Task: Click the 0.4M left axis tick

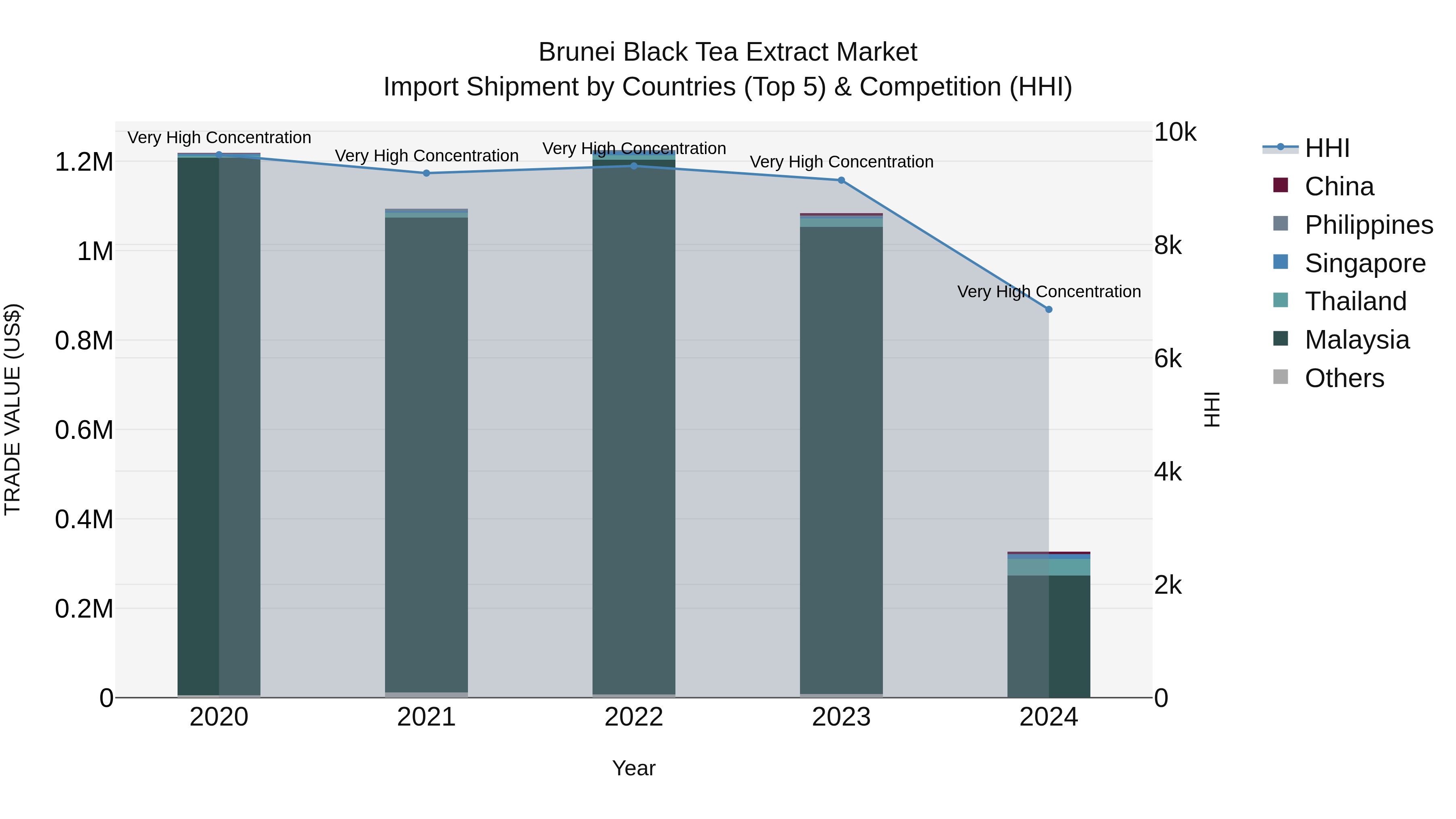Action: pos(84,519)
